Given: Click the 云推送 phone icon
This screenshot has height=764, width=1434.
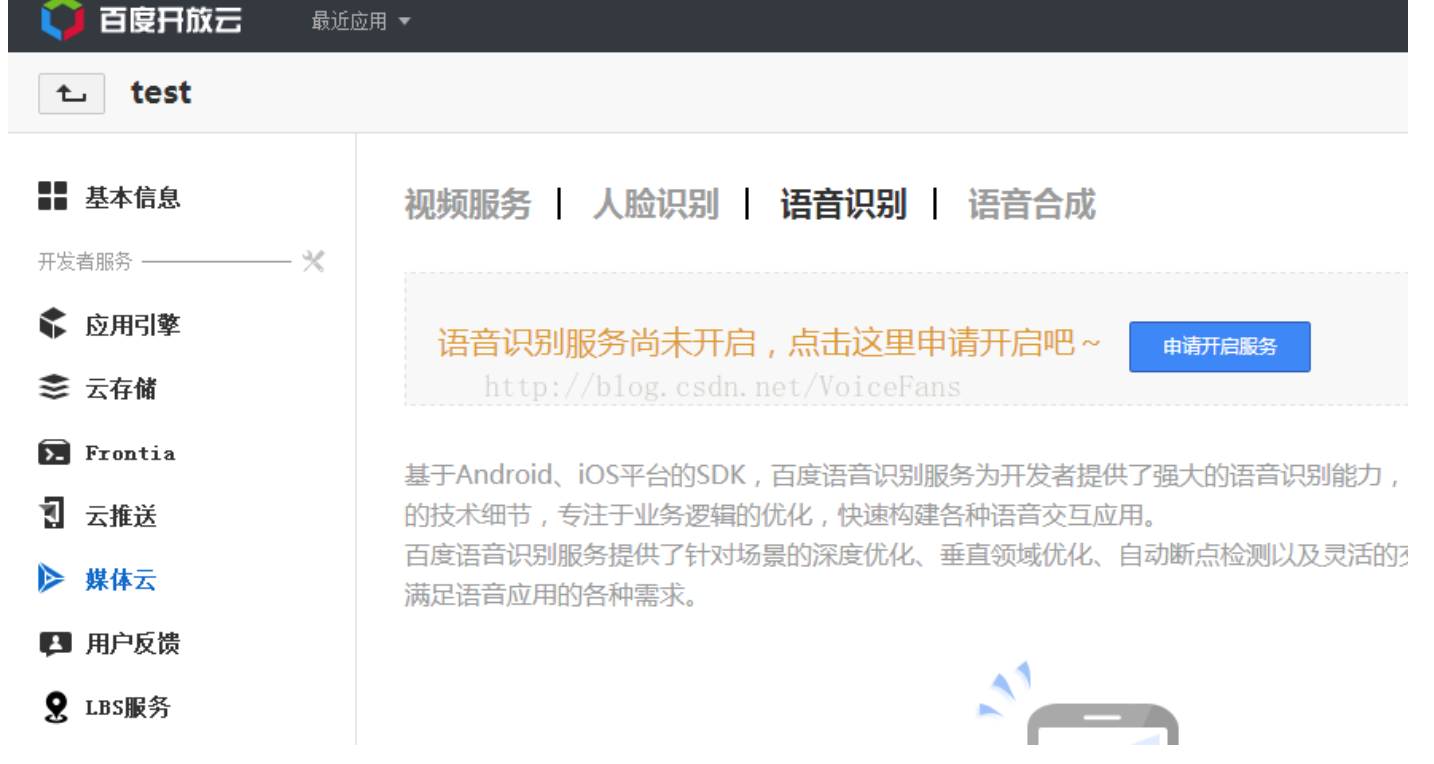Looking at the screenshot, I should click(x=52, y=515).
